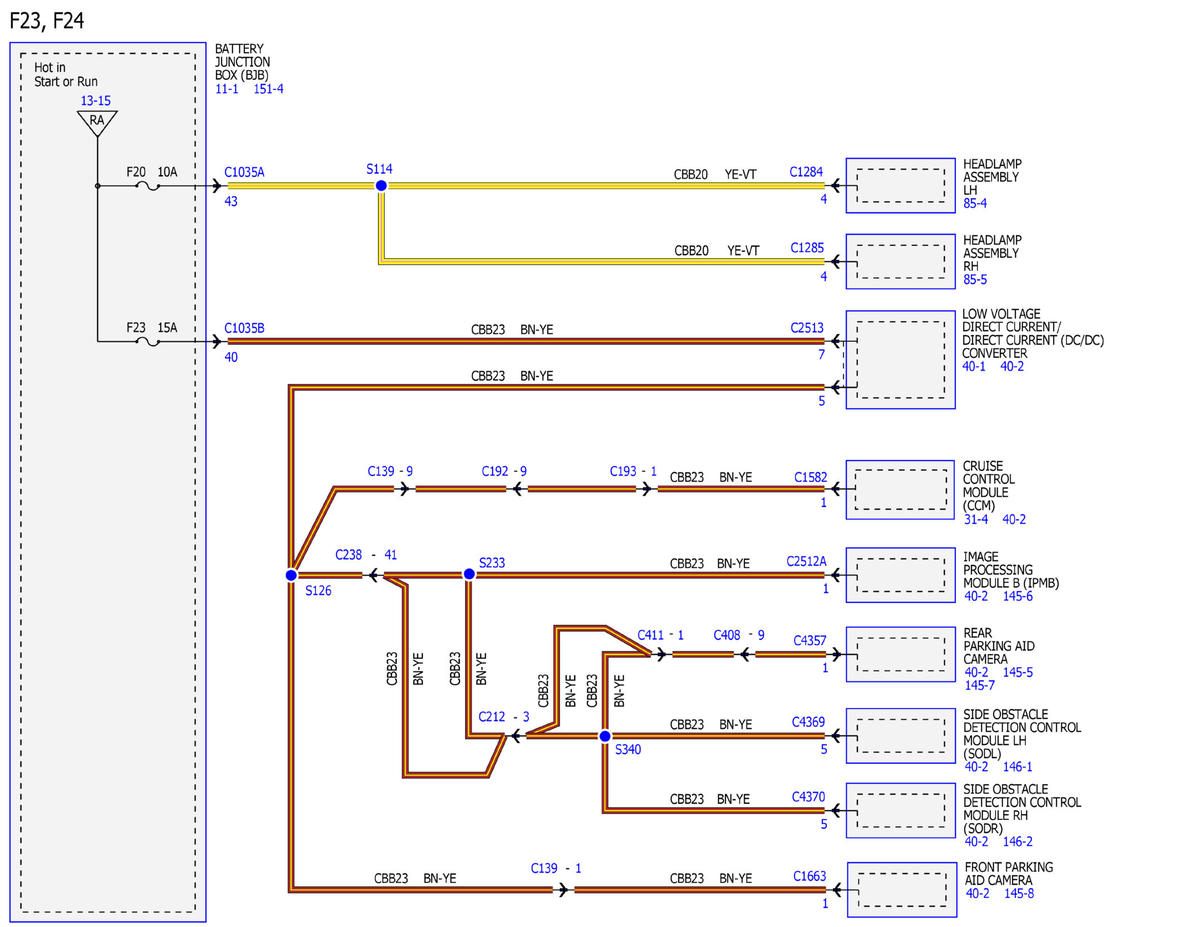1200x927 pixels.
Task: Select the blue splice dot at S340
Action: [x=604, y=736]
